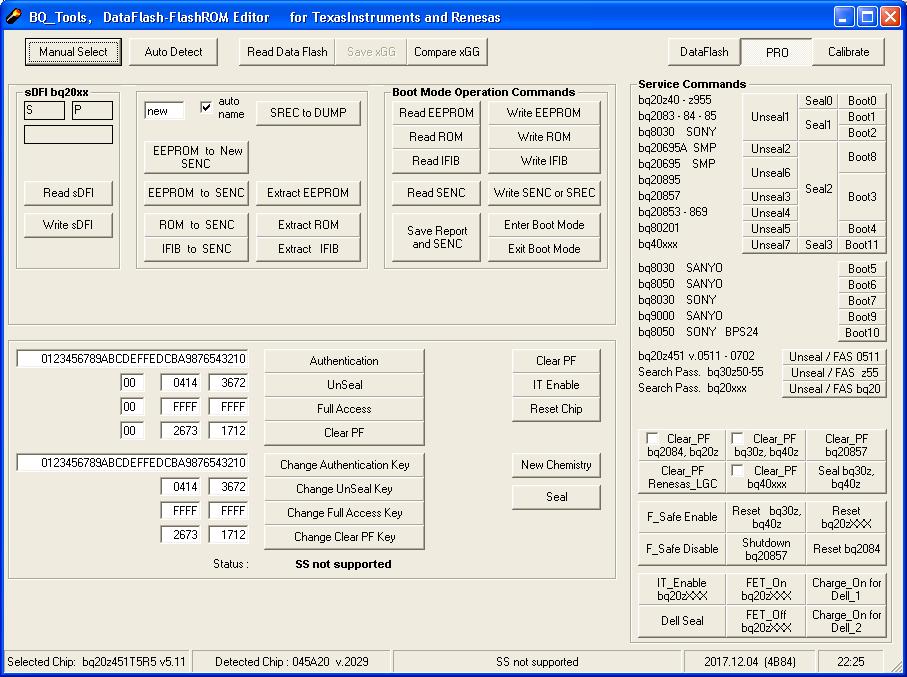Click the Extract IFIB button
Screen dimensions: 907x677
tap(308, 249)
